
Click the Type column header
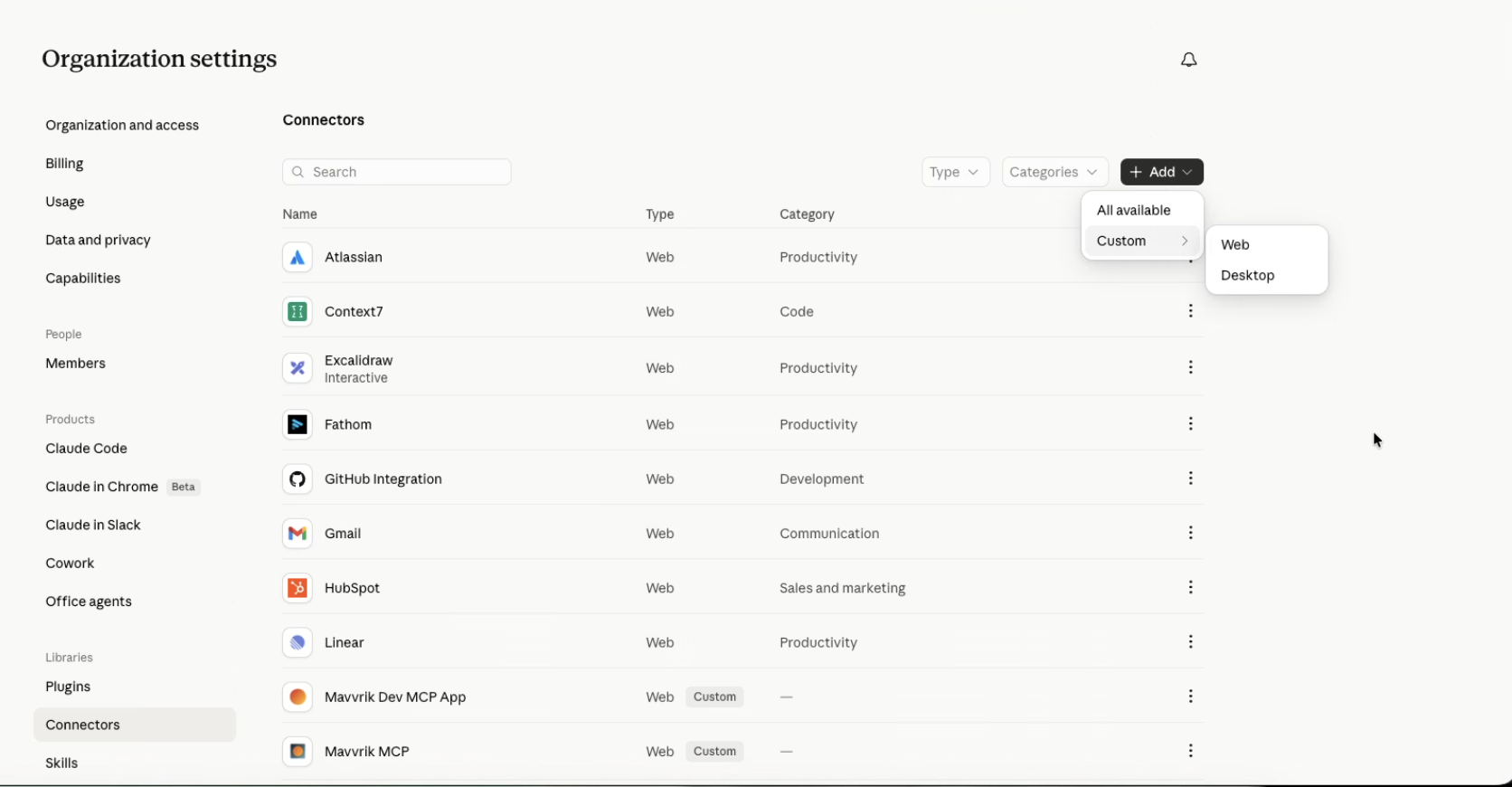660,214
